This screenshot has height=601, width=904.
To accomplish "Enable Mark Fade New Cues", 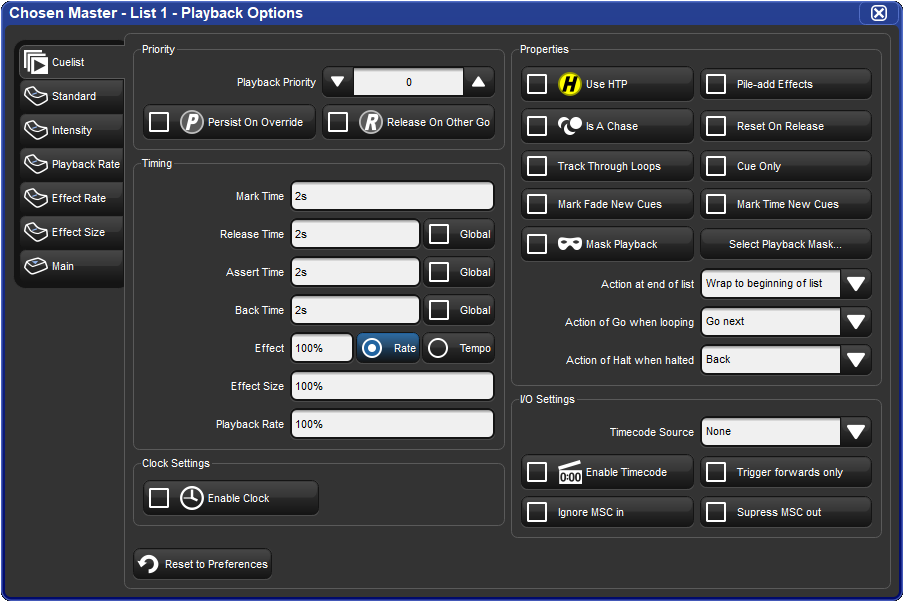I will coord(537,204).
